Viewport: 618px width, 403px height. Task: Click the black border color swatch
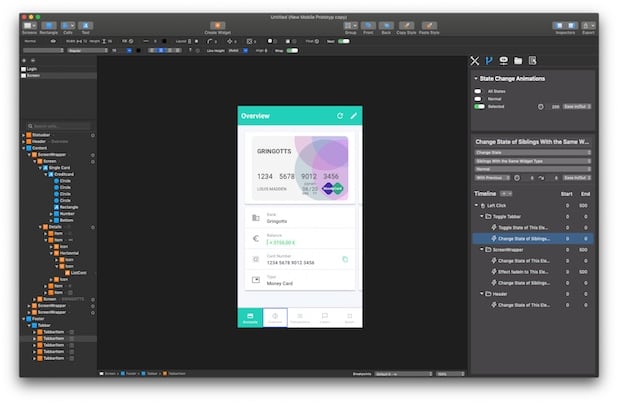point(164,41)
